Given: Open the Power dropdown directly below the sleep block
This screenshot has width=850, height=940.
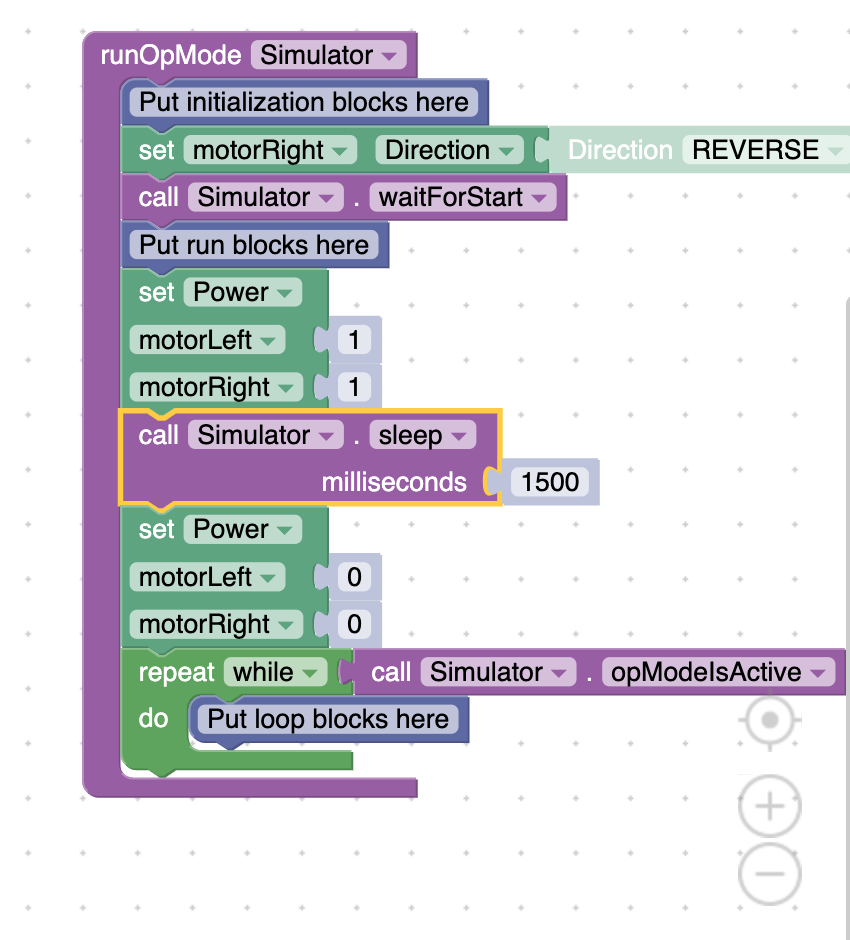Looking at the screenshot, I should click(242, 530).
